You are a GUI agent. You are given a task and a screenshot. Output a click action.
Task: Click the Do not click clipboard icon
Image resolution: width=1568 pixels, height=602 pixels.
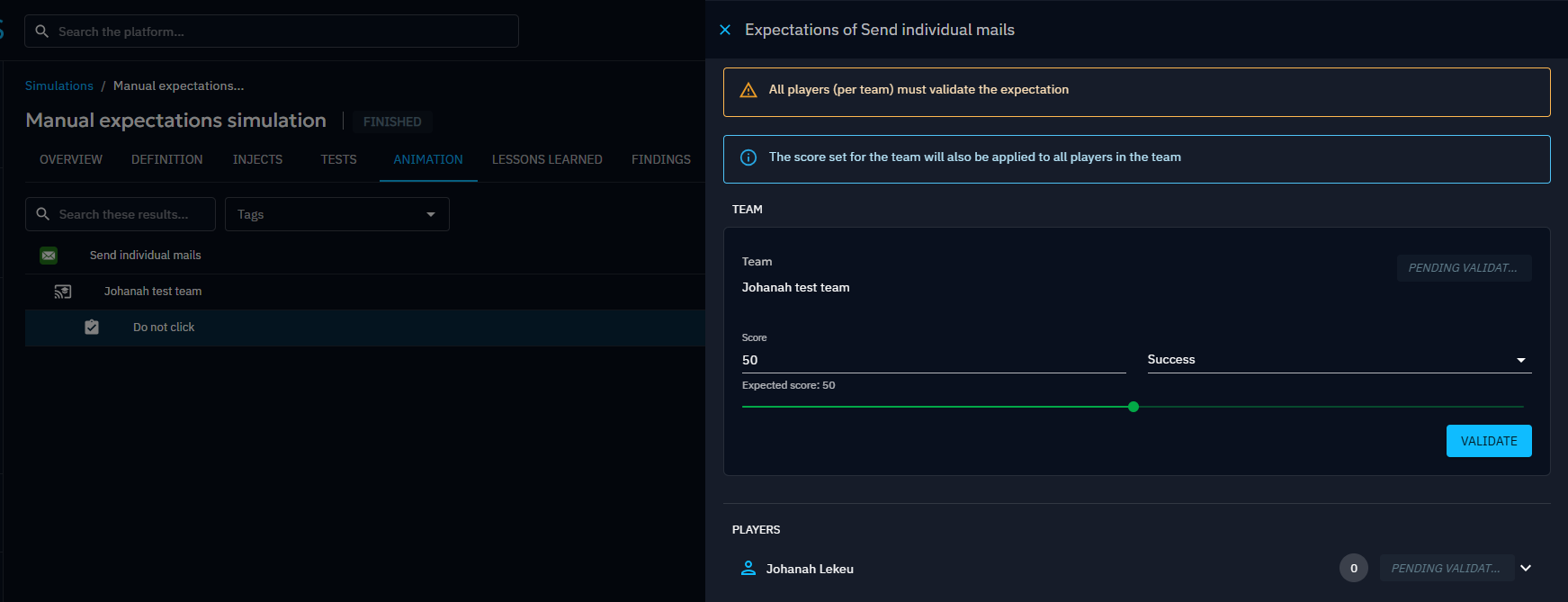coord(92,328)
